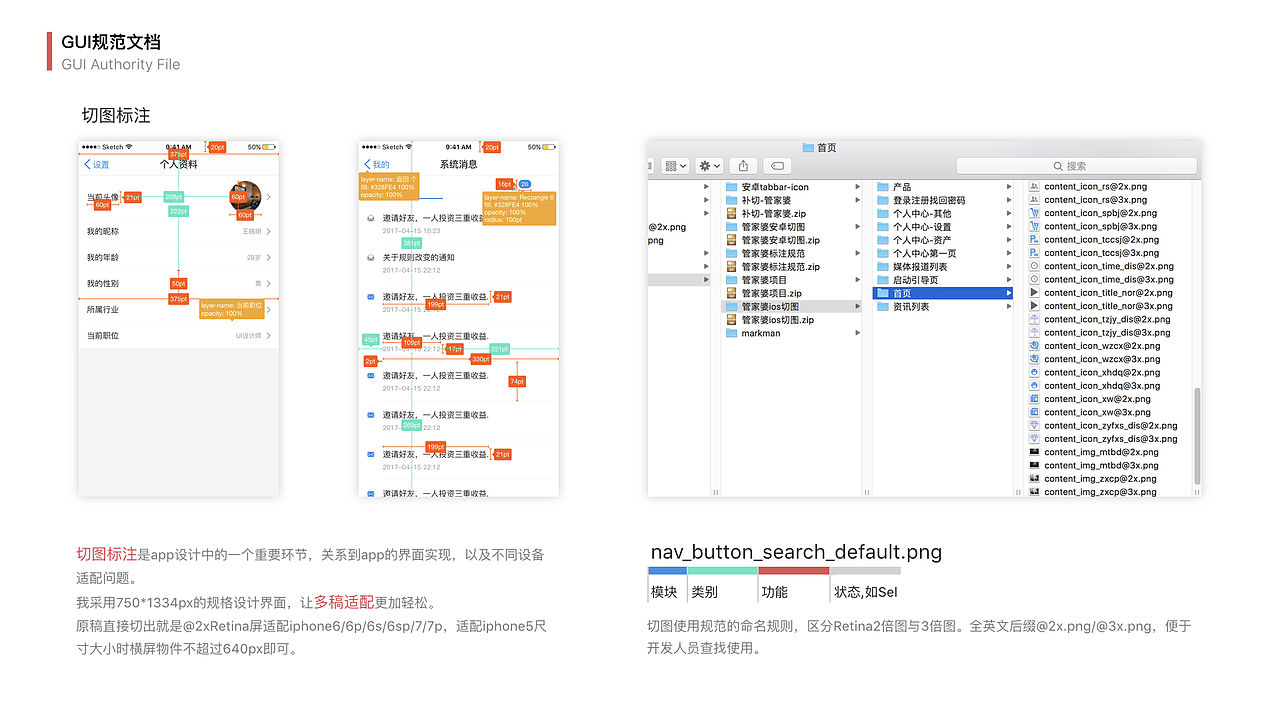Viewport: 1280px width, 720px height.
Task: Select the highlighted 首页 folder row
Action: point(943,293)
